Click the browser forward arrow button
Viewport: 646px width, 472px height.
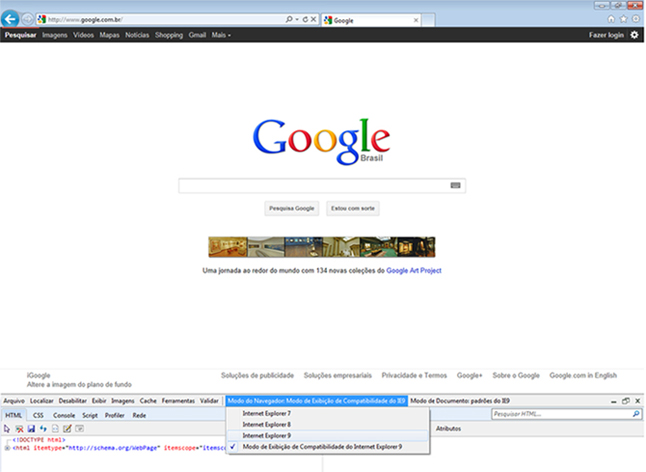(27, 19)
